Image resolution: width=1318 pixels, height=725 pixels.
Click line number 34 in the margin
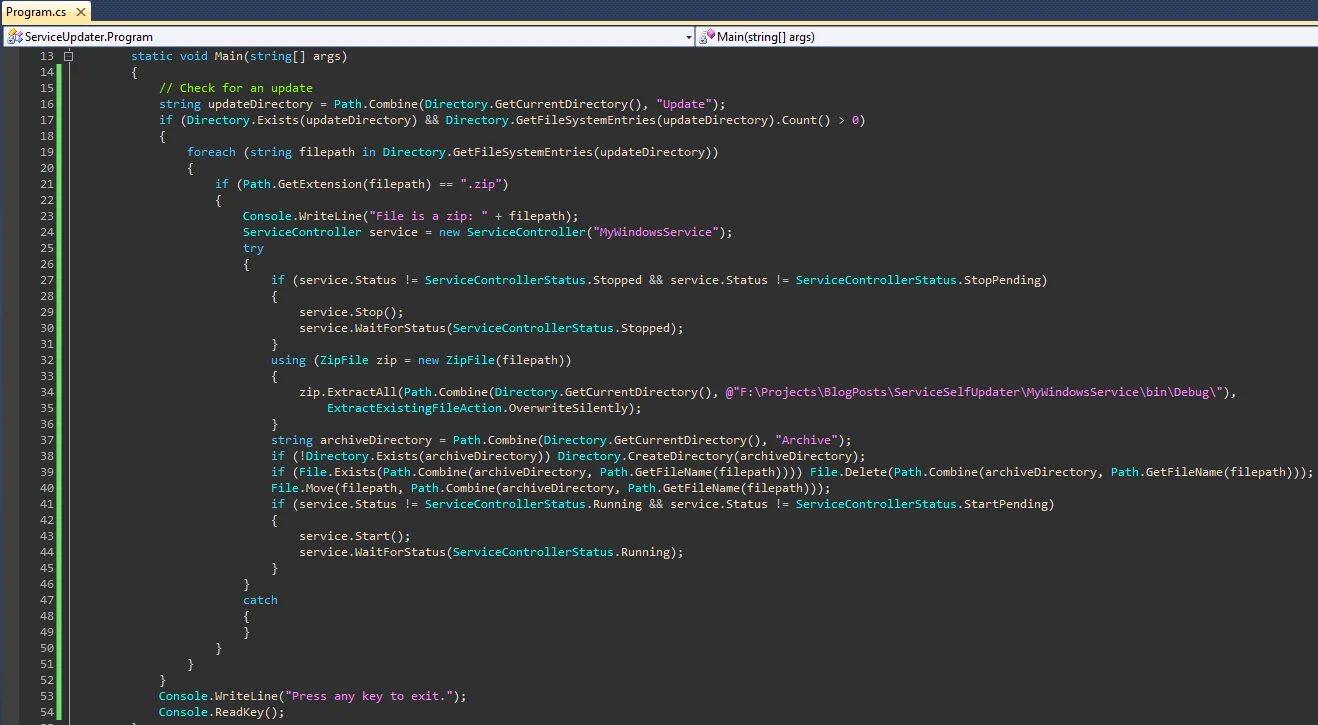pyautogui.click(x=47, y=392)
